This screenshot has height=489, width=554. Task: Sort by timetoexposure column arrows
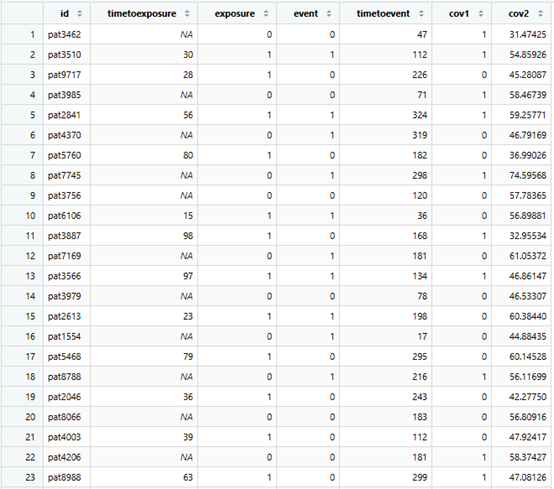(187, 14)
